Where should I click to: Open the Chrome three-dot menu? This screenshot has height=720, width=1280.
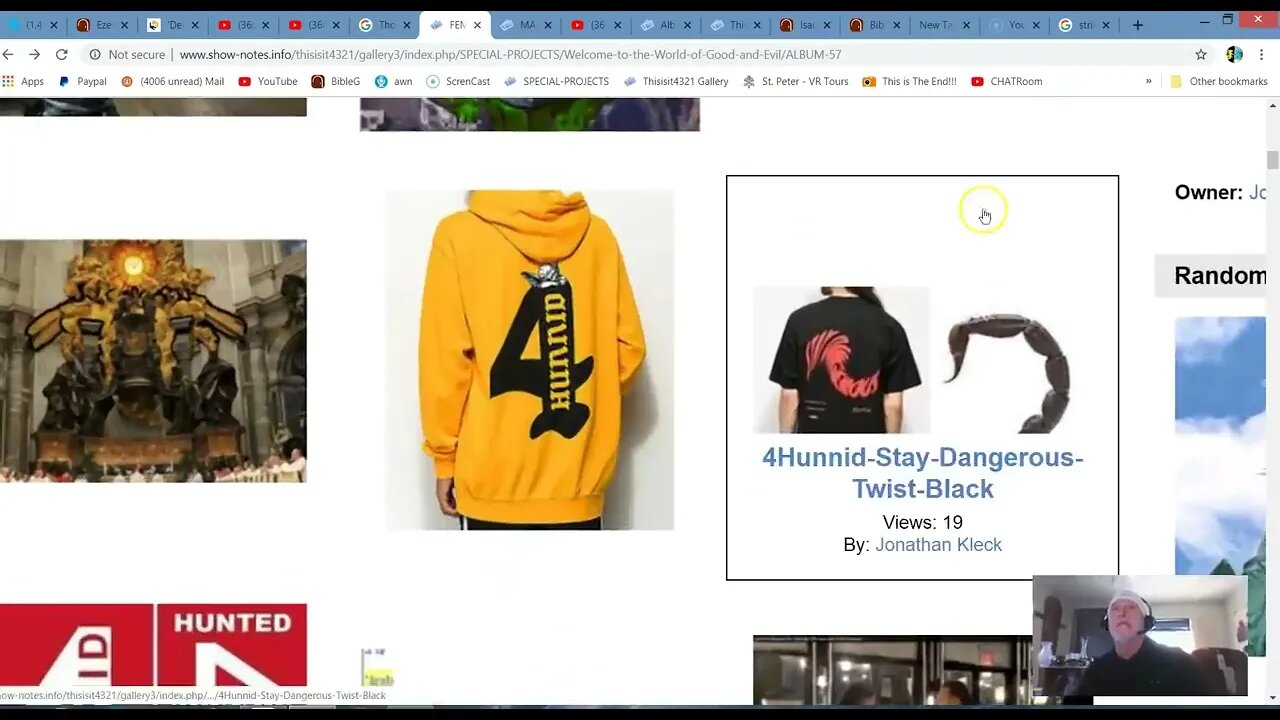(x=1262, y=55)
